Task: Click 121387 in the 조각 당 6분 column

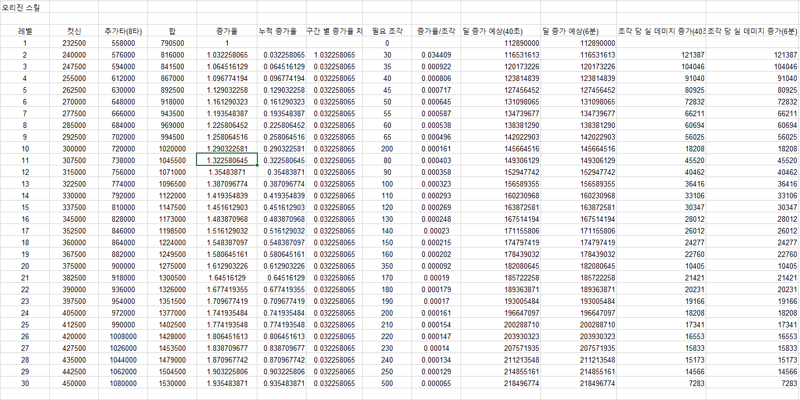Action: (753, 55)
